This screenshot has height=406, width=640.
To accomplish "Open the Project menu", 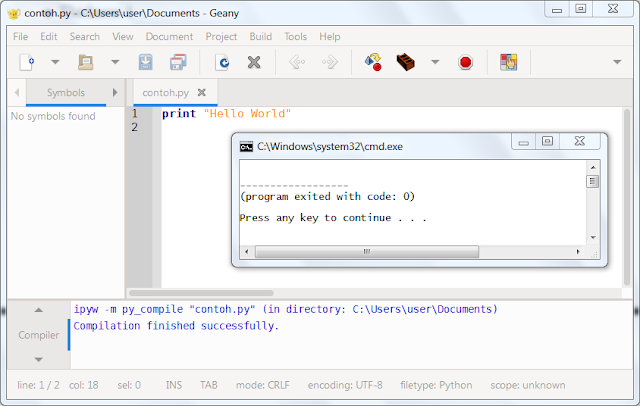I will pyautogui.click(x=221, y=37).
